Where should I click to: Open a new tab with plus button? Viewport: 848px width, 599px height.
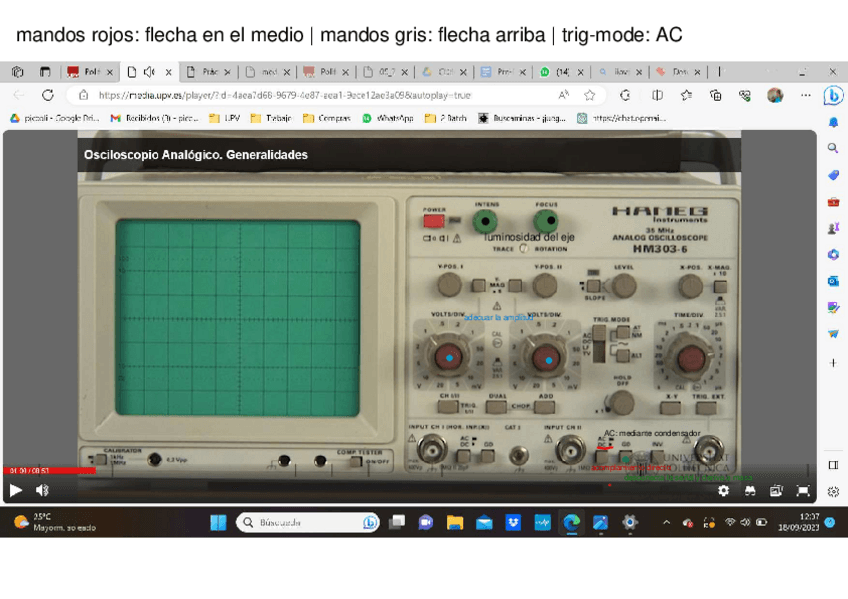[719, 71]
